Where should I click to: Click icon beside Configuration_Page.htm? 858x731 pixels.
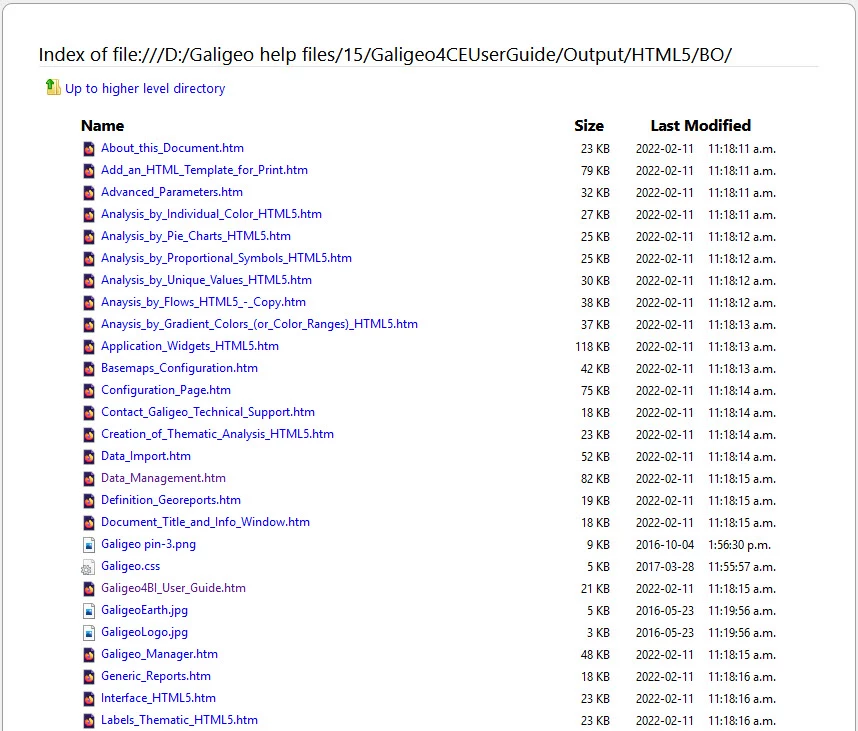coord(89,391)
